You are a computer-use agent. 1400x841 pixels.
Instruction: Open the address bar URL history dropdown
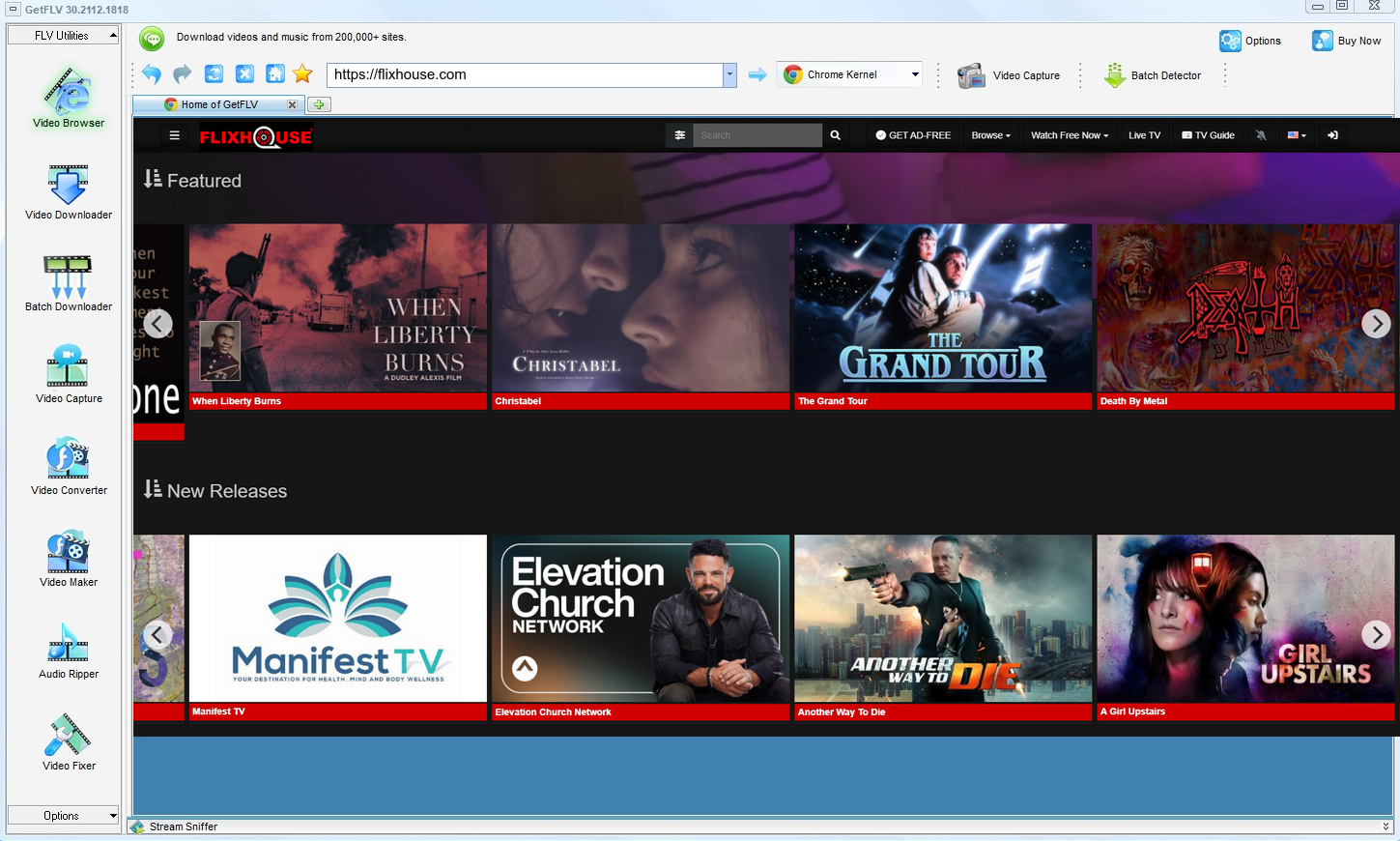pyautogui.click(x=729, y=74)
